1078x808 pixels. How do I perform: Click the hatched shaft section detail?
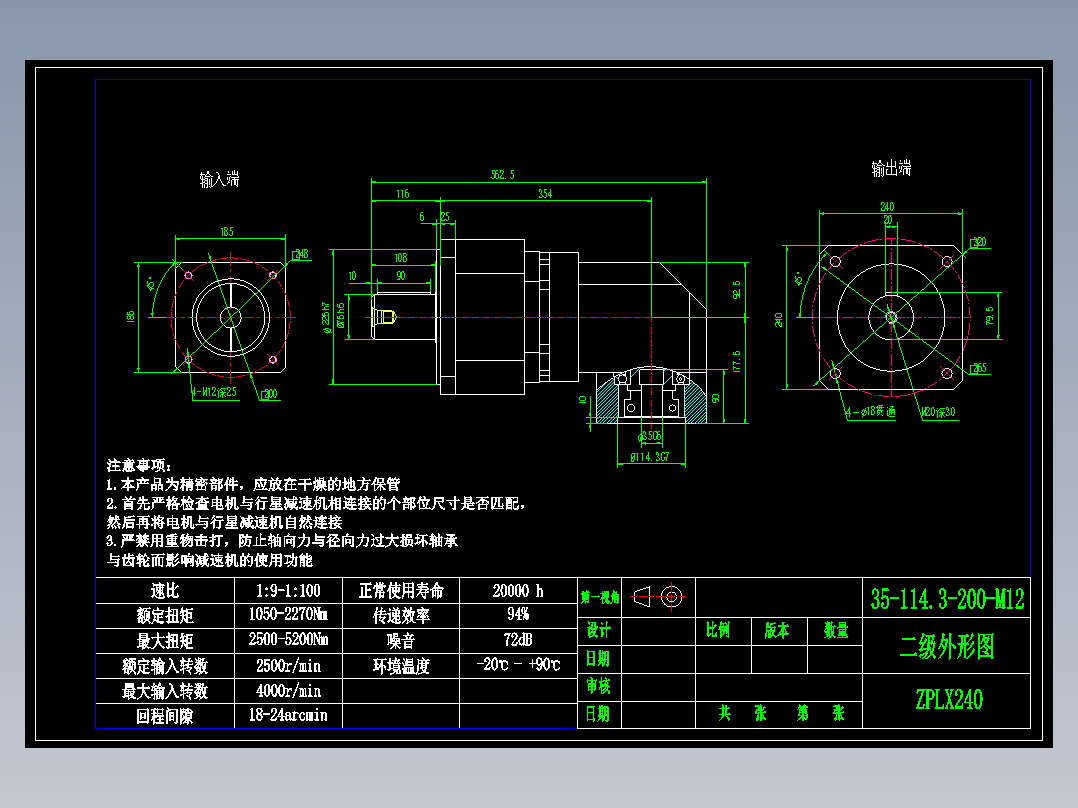pyautogui.click(x=650, y=400)
